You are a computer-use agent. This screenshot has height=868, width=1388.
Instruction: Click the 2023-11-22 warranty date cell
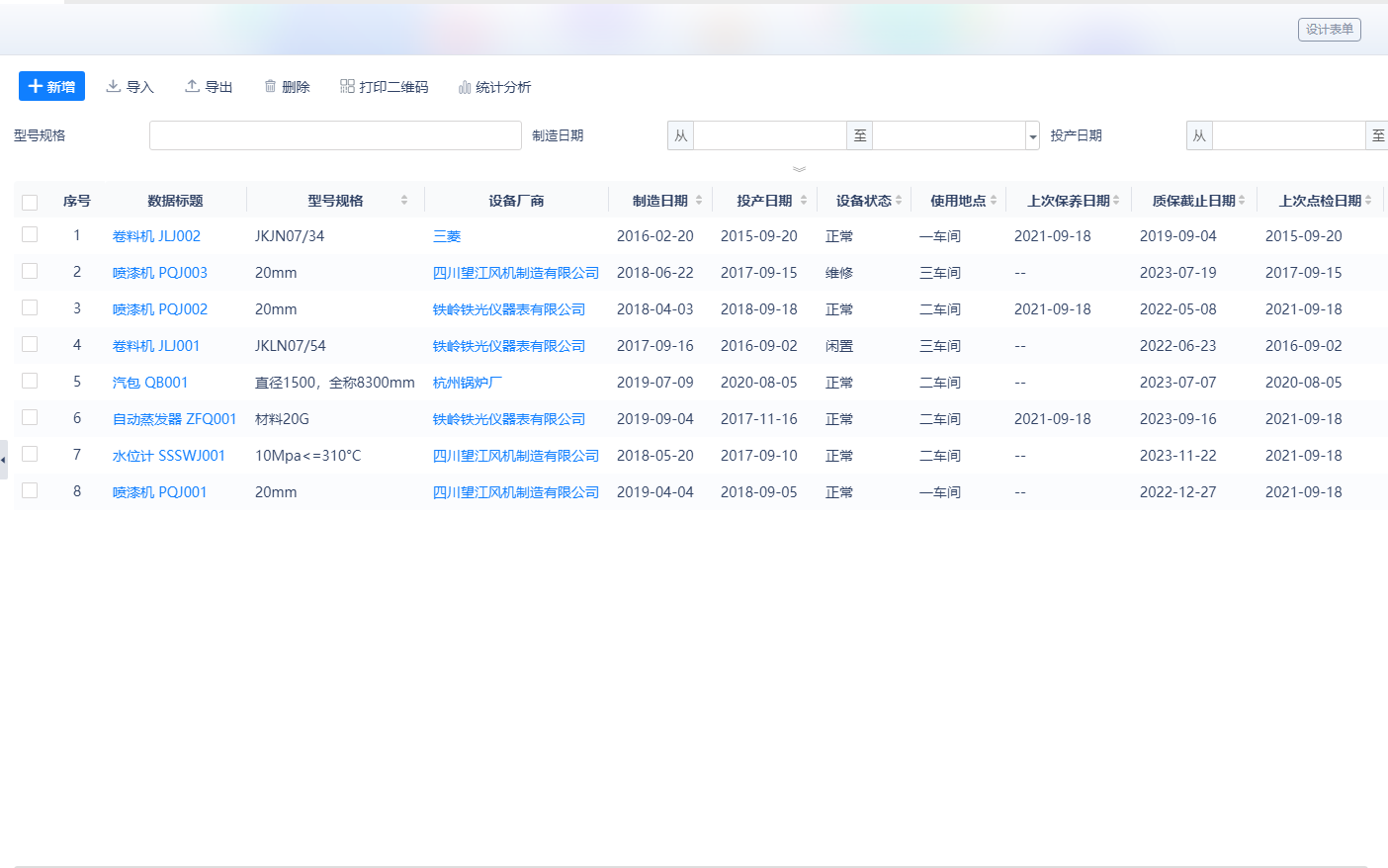(1178, 456)
